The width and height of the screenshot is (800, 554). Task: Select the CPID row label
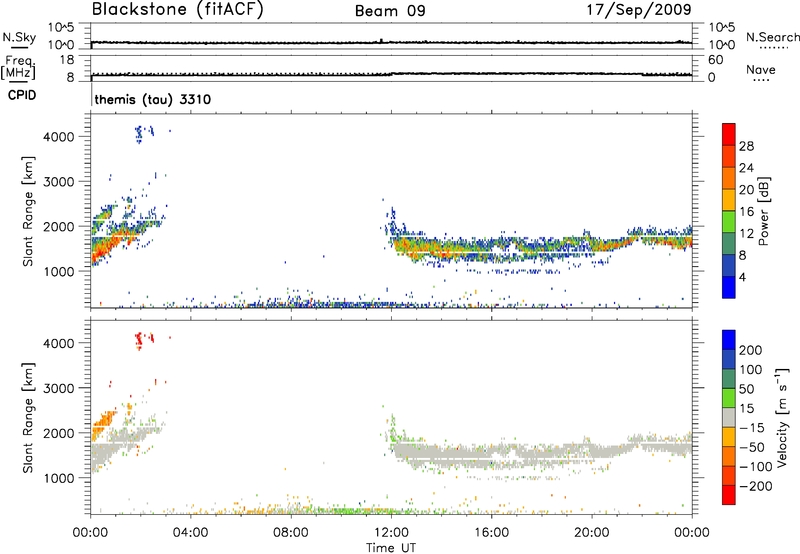click(22, 95)
